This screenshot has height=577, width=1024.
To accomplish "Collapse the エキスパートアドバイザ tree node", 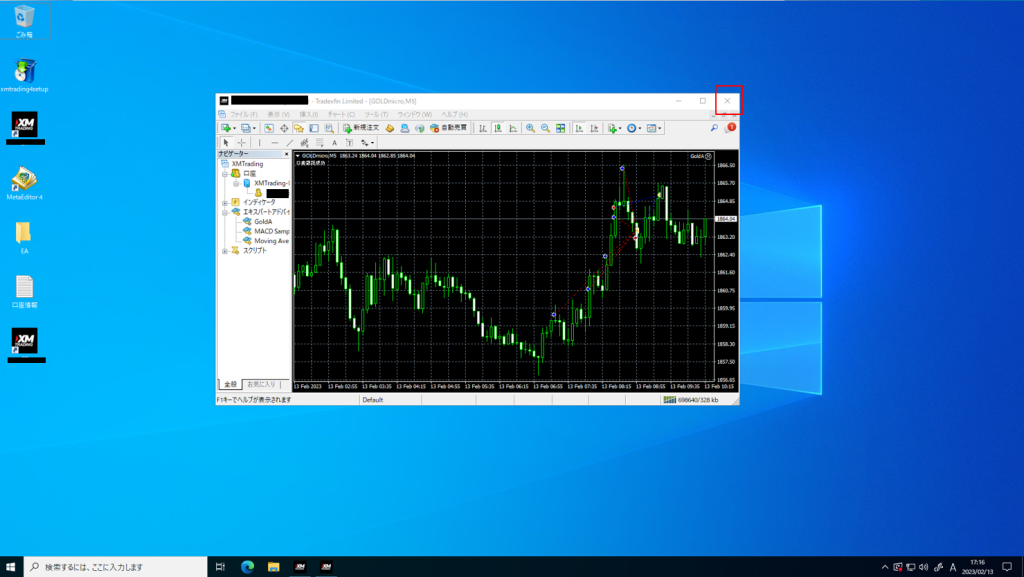I will pos(225,212).
